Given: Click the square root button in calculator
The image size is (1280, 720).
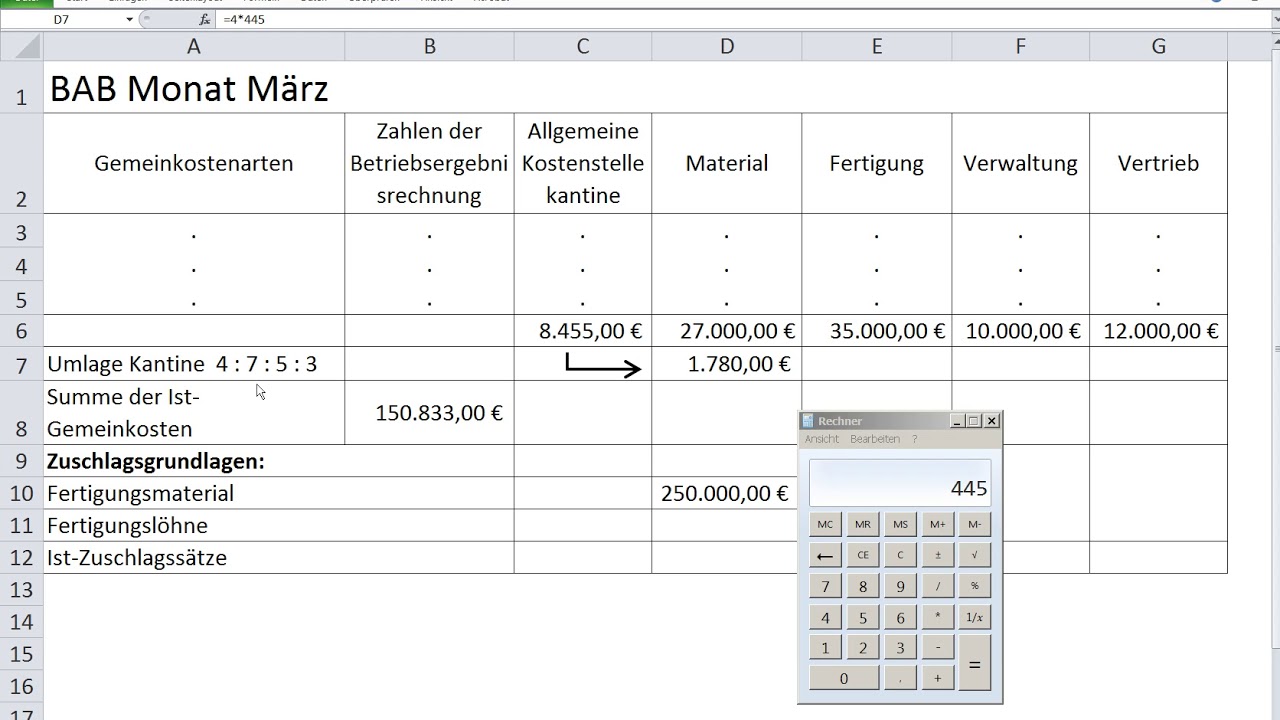Looking at the screenshot, I should click(975, 555).
